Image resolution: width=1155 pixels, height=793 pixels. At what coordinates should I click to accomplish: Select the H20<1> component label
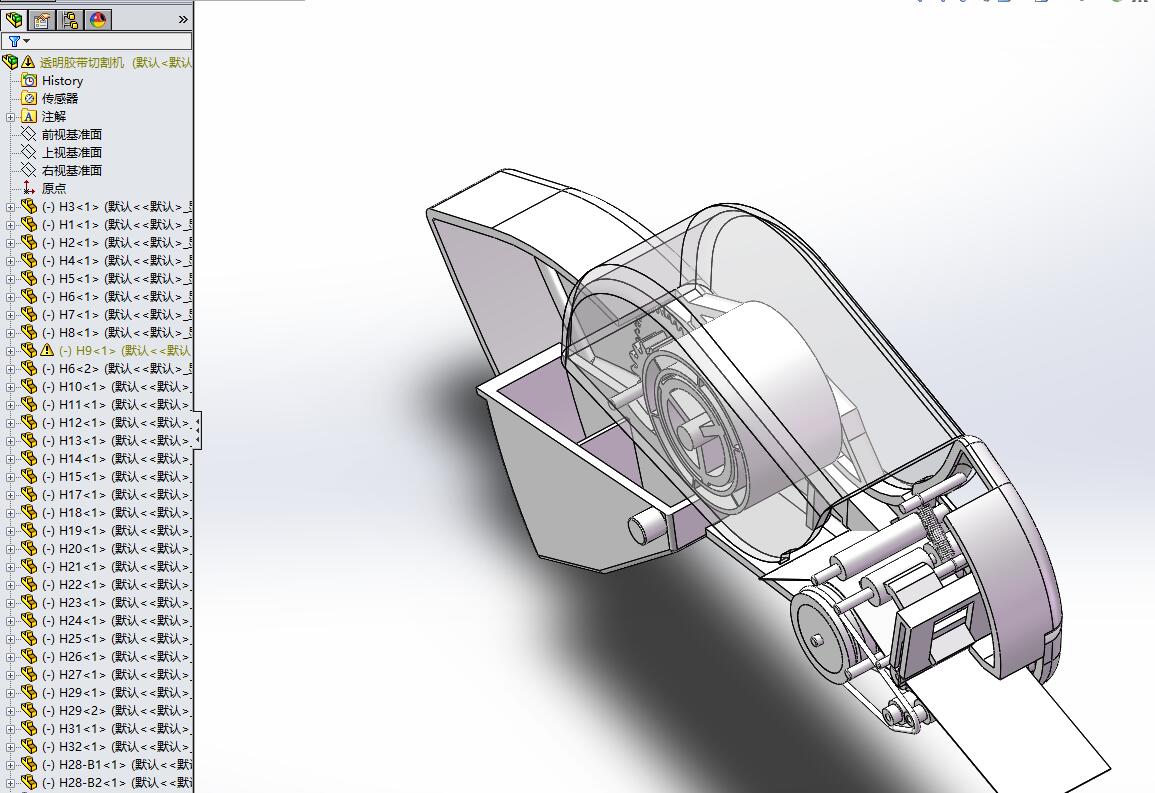click(116, 549)
